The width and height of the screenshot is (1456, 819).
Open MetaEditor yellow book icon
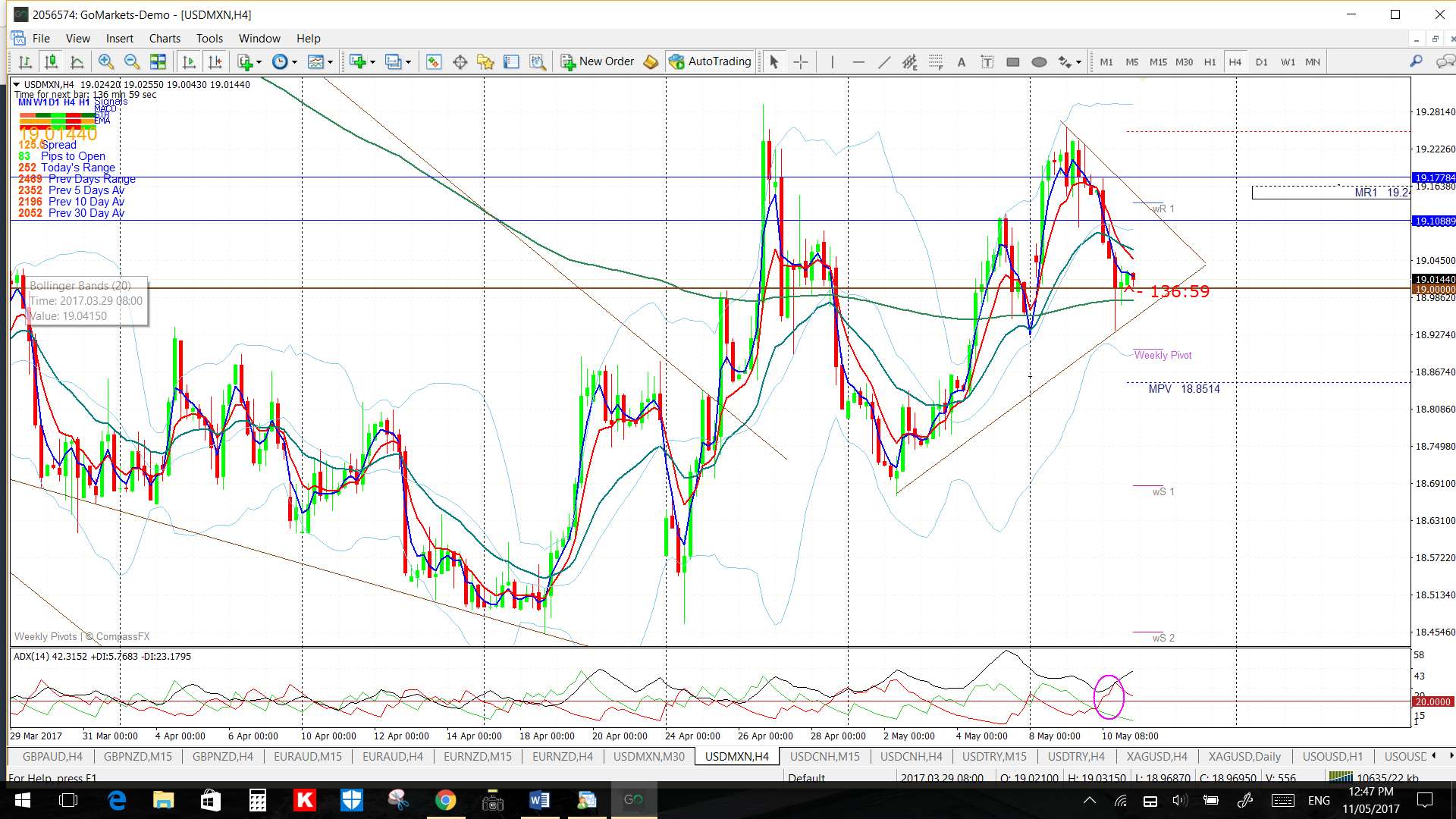(x=651, y=62)
